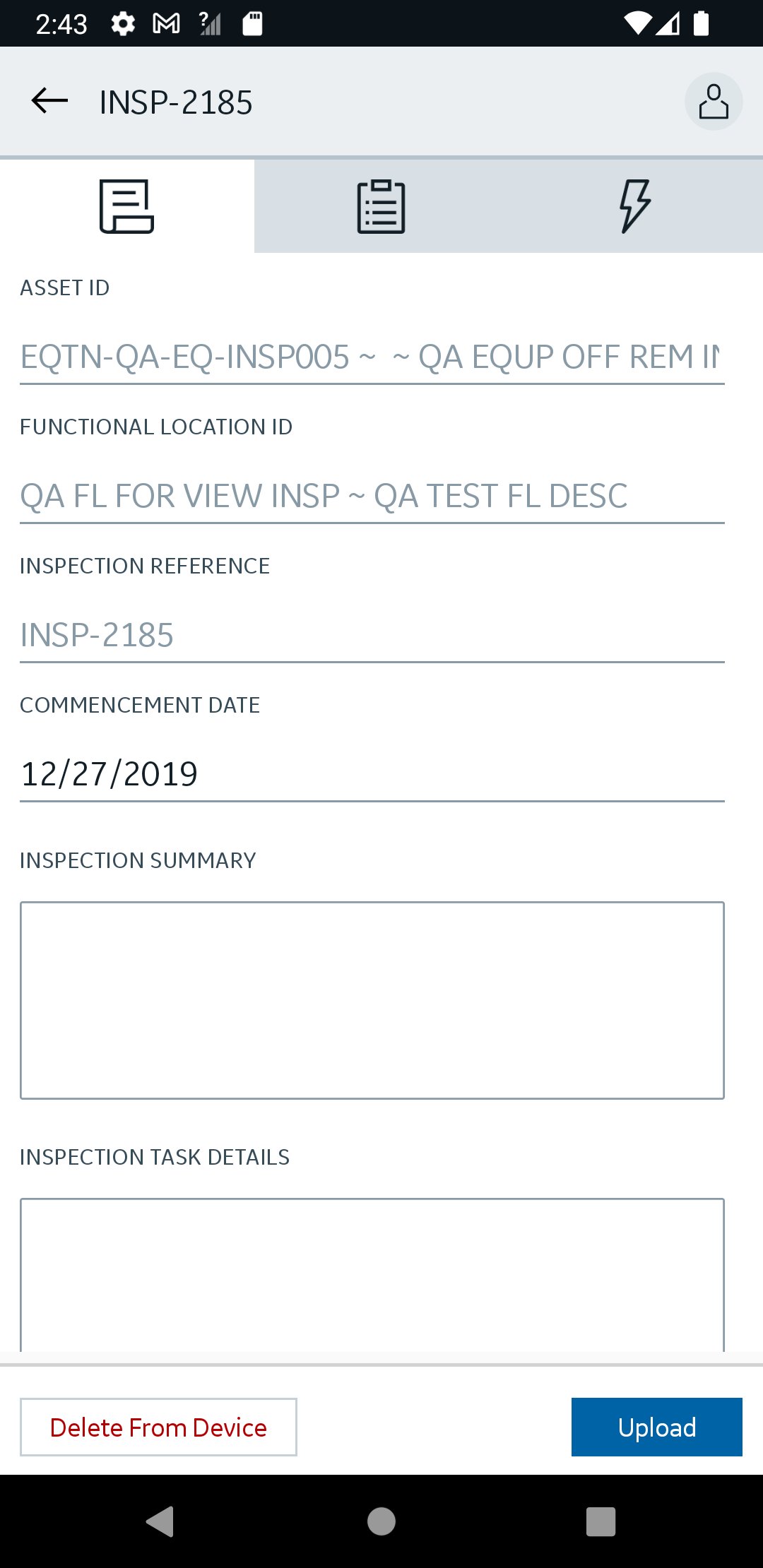Switch to the clipboard checklist tab
The image size is (763, 1568).
coord(381,206)
